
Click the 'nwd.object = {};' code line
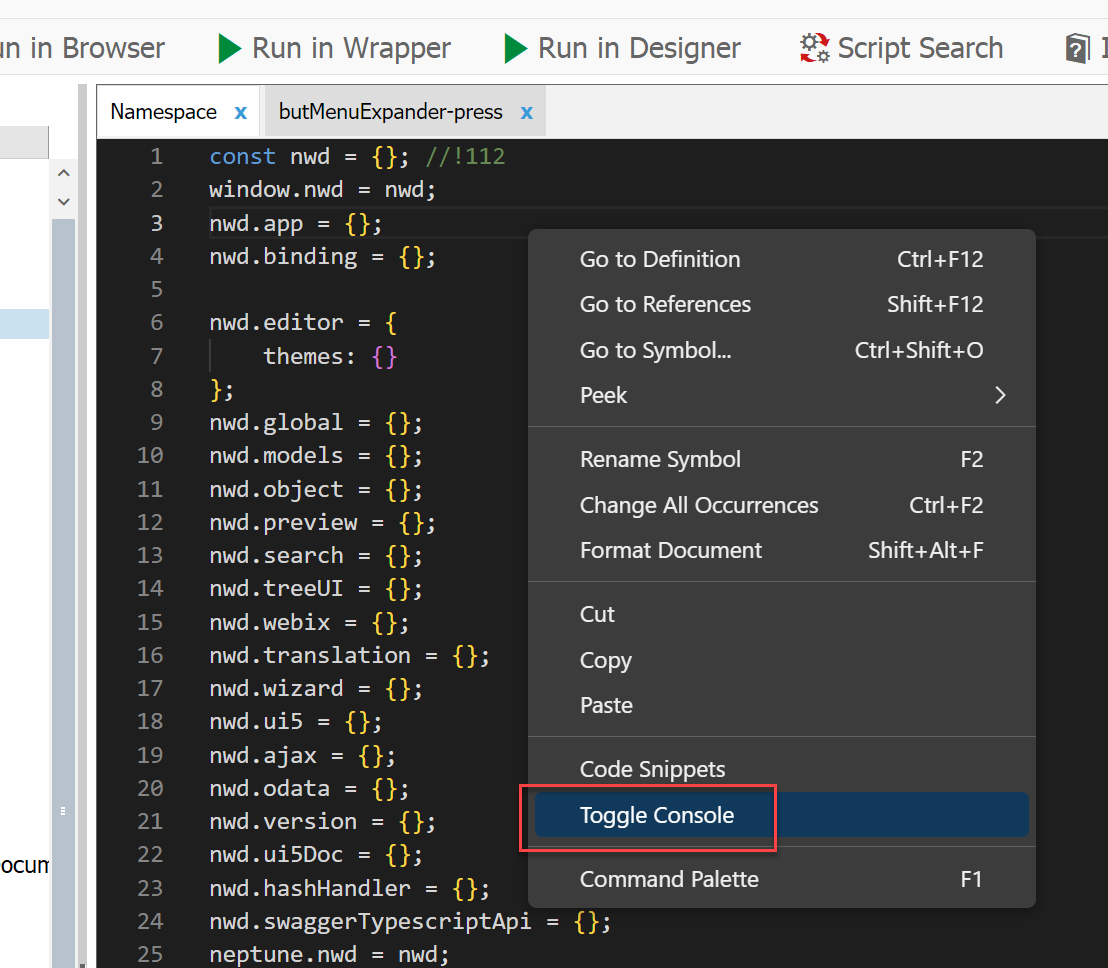click(316, 489)
